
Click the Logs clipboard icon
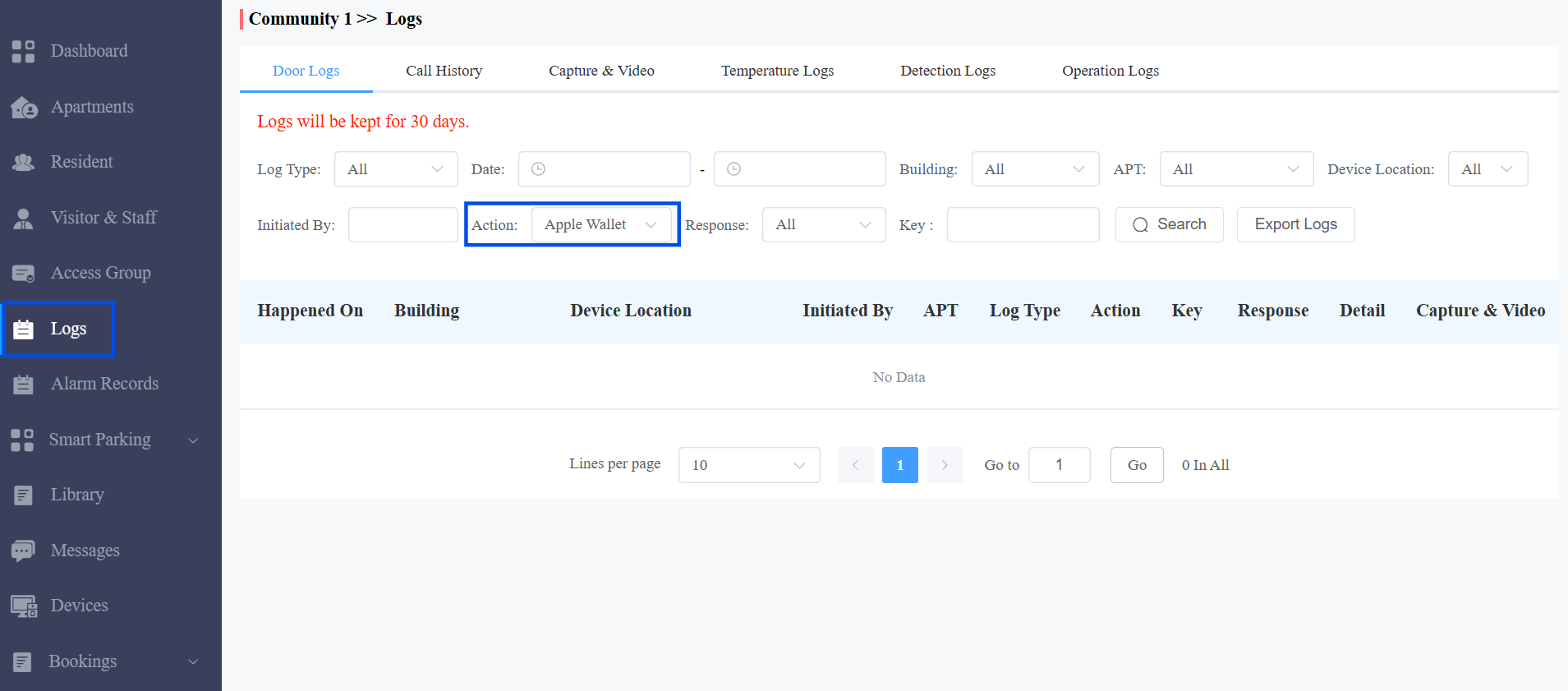point(23,329)
